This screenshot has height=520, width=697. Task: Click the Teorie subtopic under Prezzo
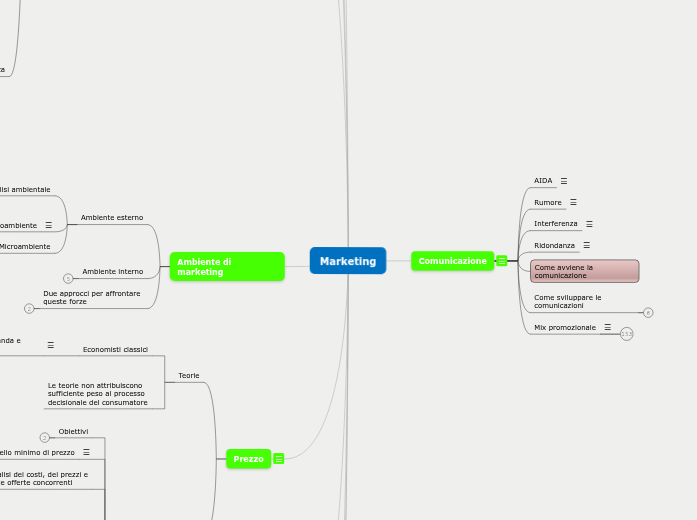189,375
